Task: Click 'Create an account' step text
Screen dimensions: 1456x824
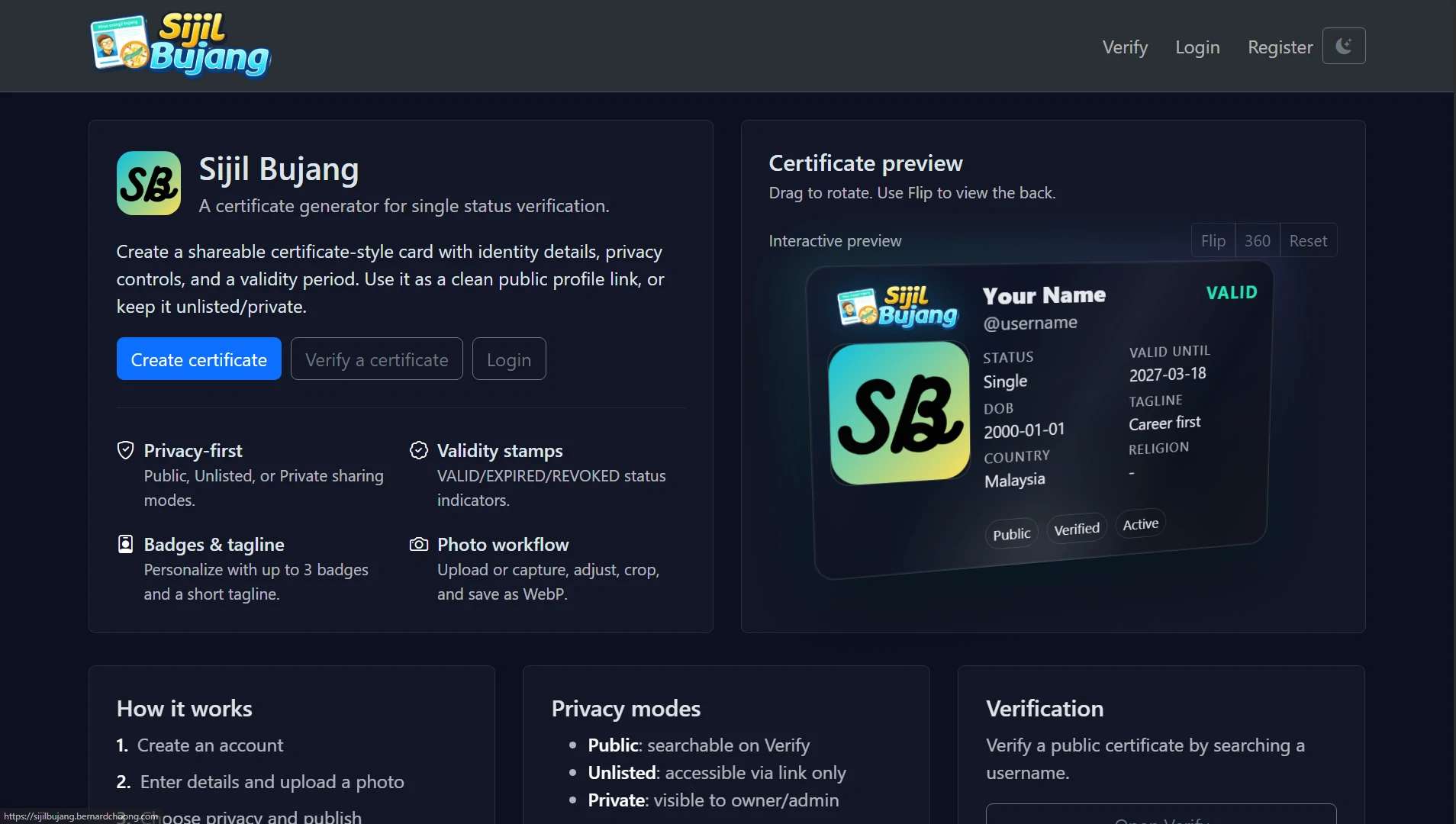Action: [x=210, y=745]
